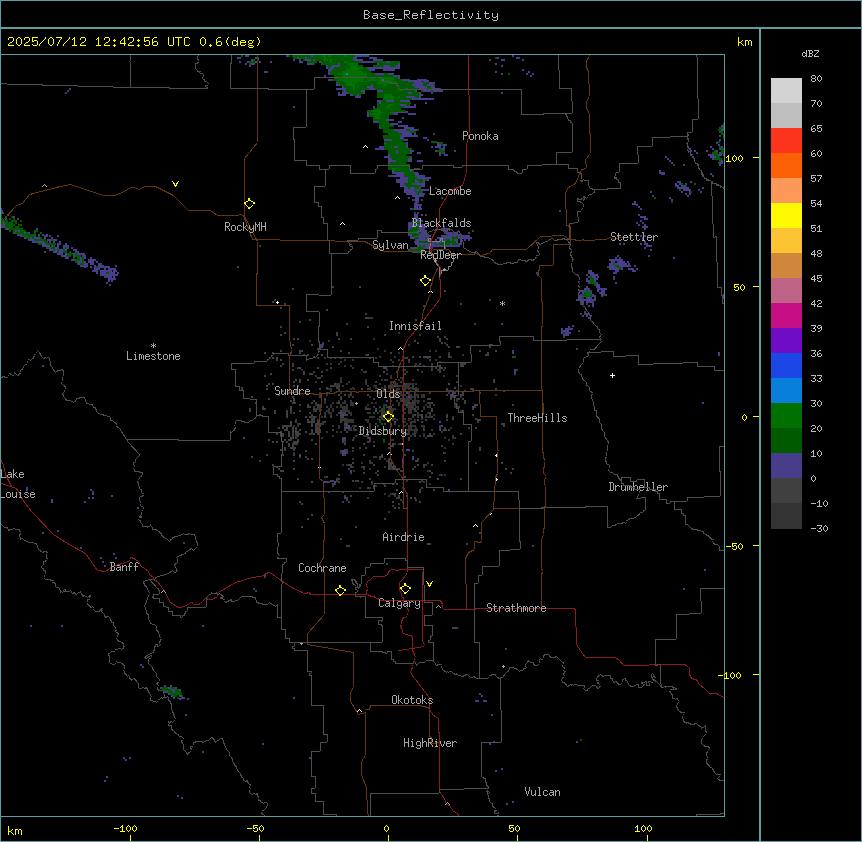Click the Limestone label
This screenshot has width=862, height=842.
click(153, 356)
